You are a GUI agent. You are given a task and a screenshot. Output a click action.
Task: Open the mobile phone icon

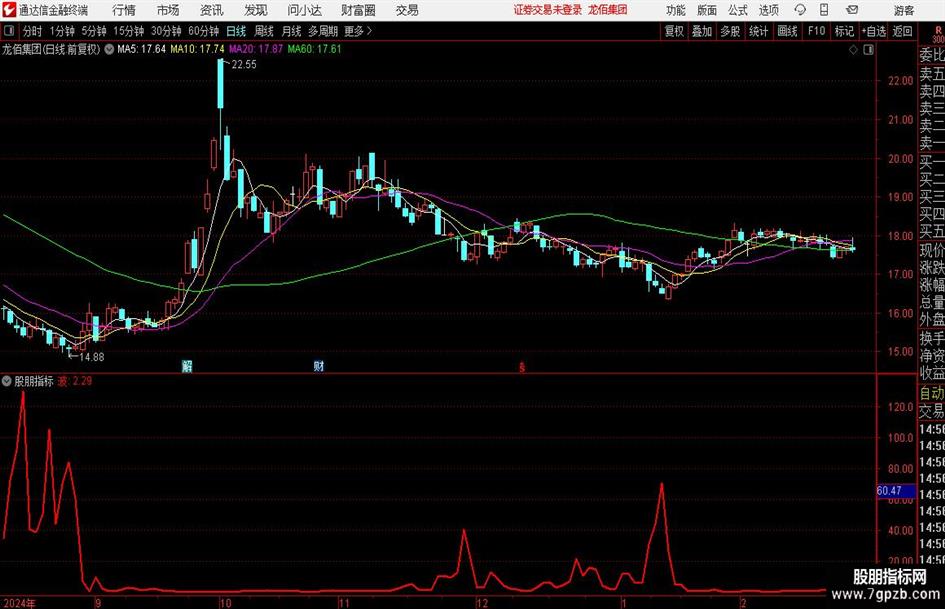click(x=824, y=10)
